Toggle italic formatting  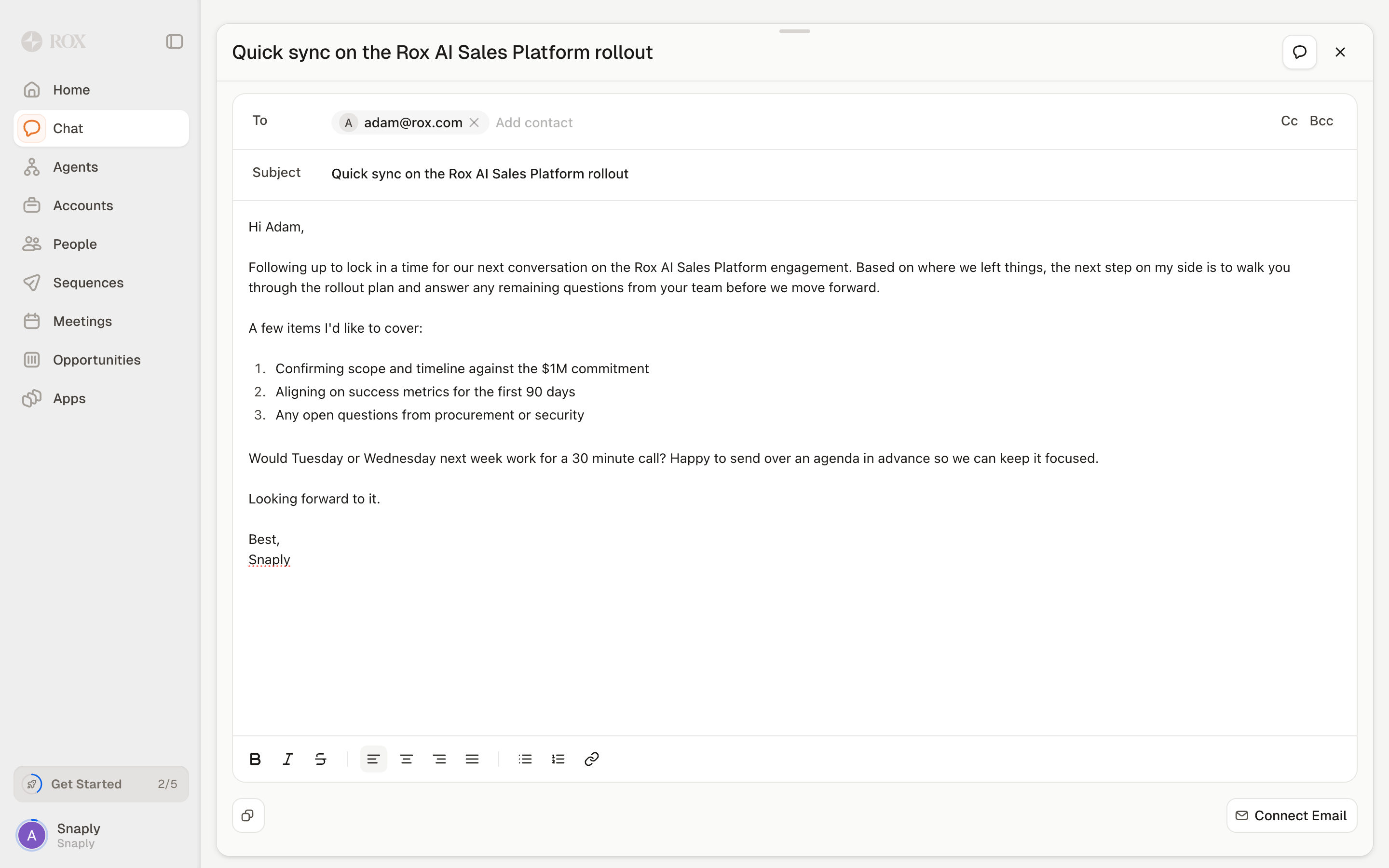(288, 759)
